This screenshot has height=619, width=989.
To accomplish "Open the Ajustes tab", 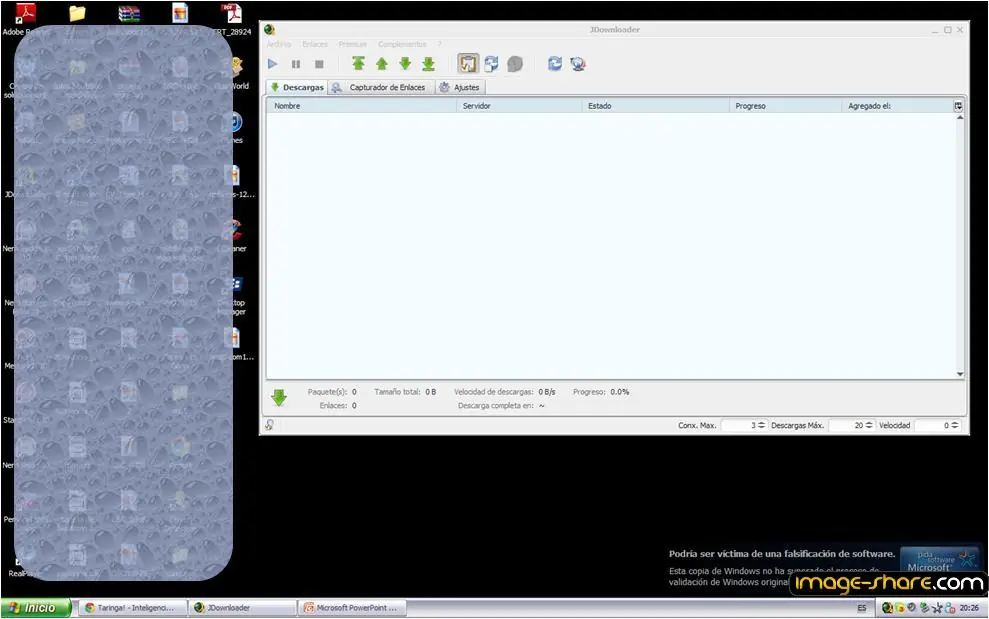I will (x=460, y=87).
